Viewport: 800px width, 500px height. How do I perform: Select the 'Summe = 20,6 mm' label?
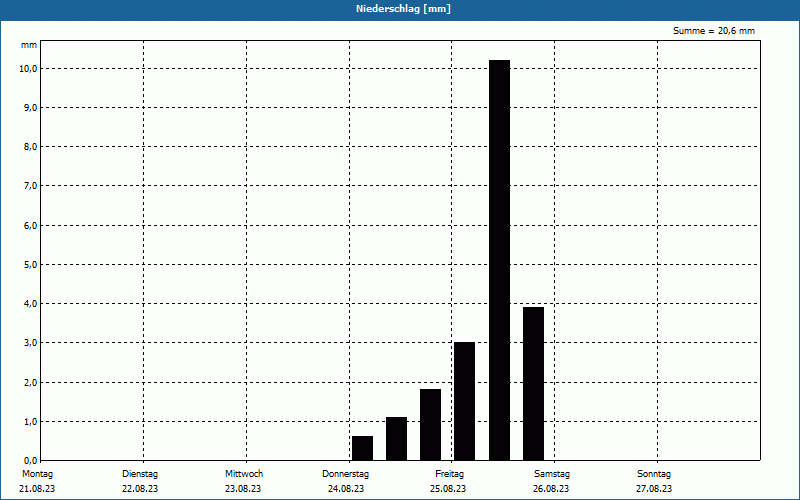click(714, 31)
